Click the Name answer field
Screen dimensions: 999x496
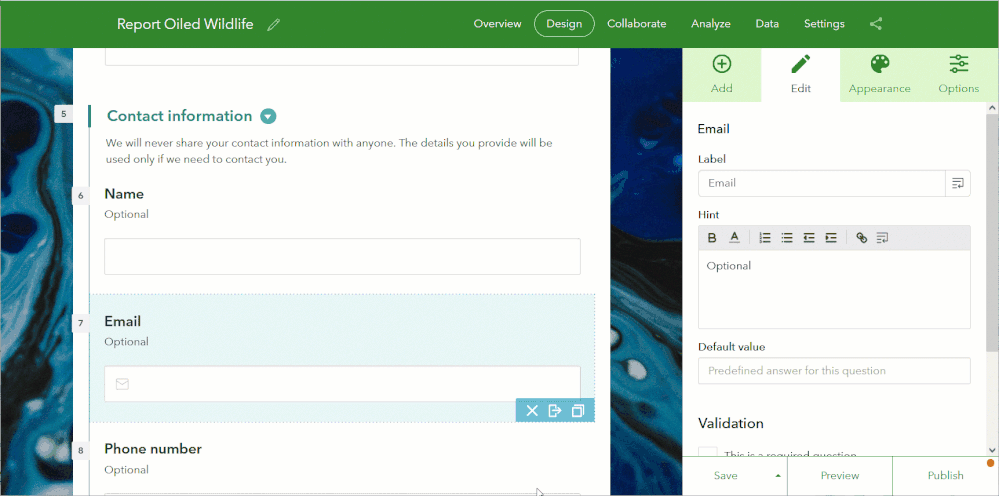click(342, 257)
